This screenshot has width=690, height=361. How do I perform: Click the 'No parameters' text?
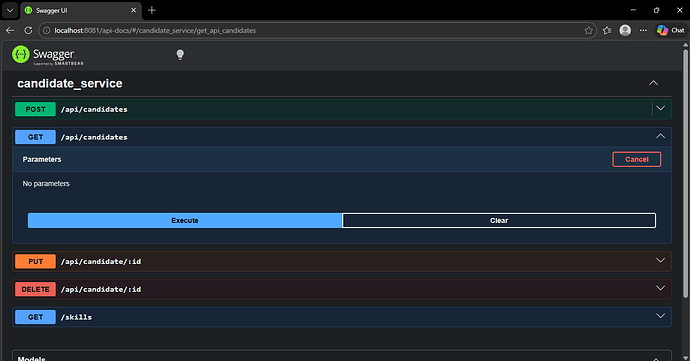(46, 184)
